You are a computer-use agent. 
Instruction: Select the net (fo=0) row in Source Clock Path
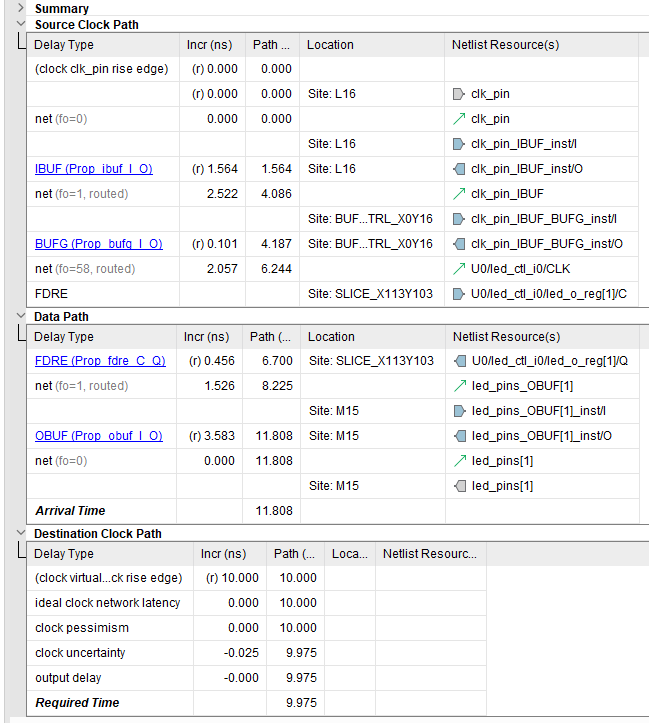tap(332, 119)
